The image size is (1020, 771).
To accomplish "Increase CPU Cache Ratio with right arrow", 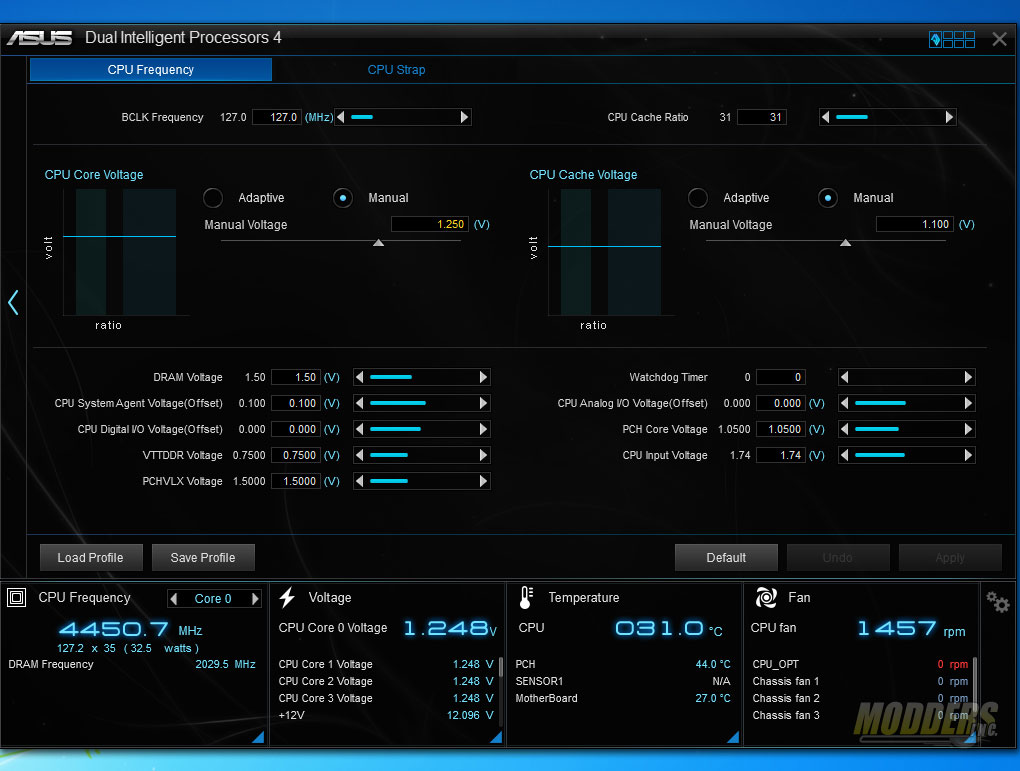I will point(949,117).
